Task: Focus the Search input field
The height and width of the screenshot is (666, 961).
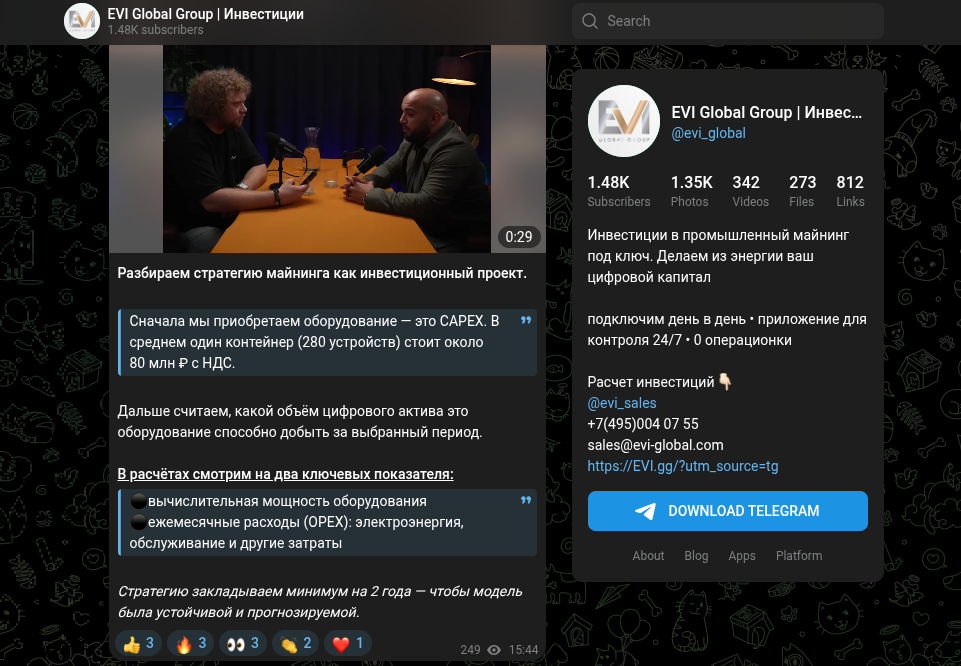Action: click(727, 21)
